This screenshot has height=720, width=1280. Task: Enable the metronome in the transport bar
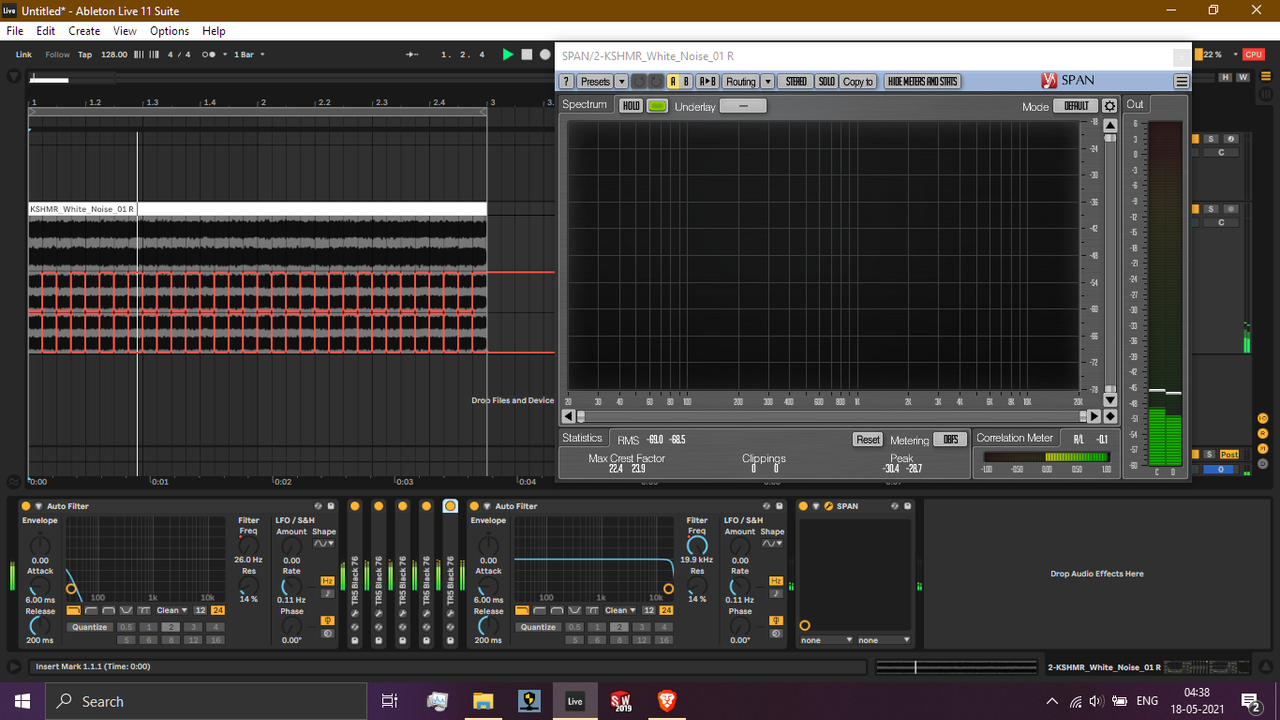coord(208,54)
